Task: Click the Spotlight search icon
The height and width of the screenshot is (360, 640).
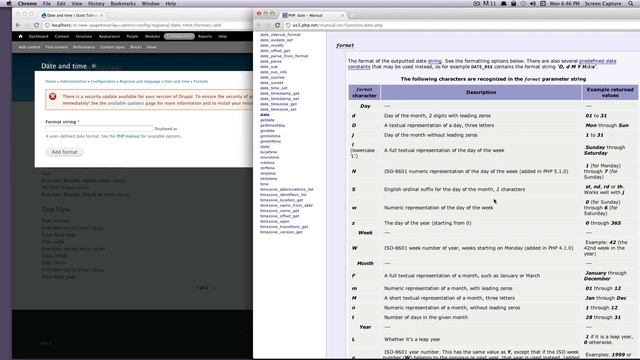Action: 631,4
